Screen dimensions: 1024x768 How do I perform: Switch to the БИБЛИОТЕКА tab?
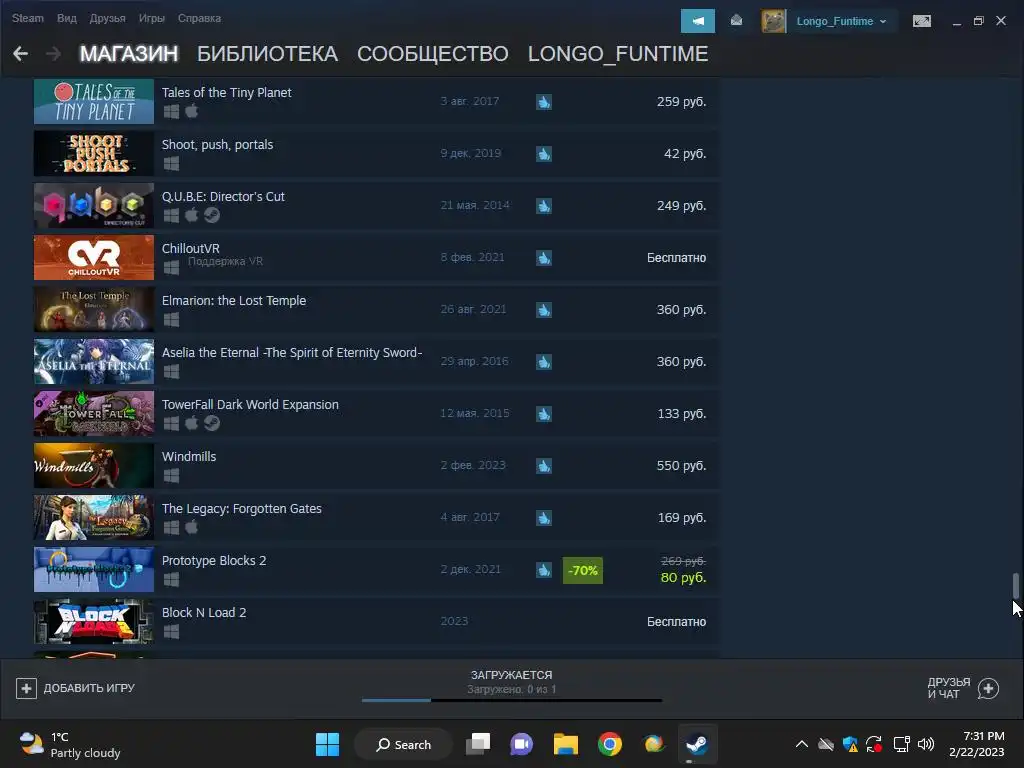tap(267, 54)
